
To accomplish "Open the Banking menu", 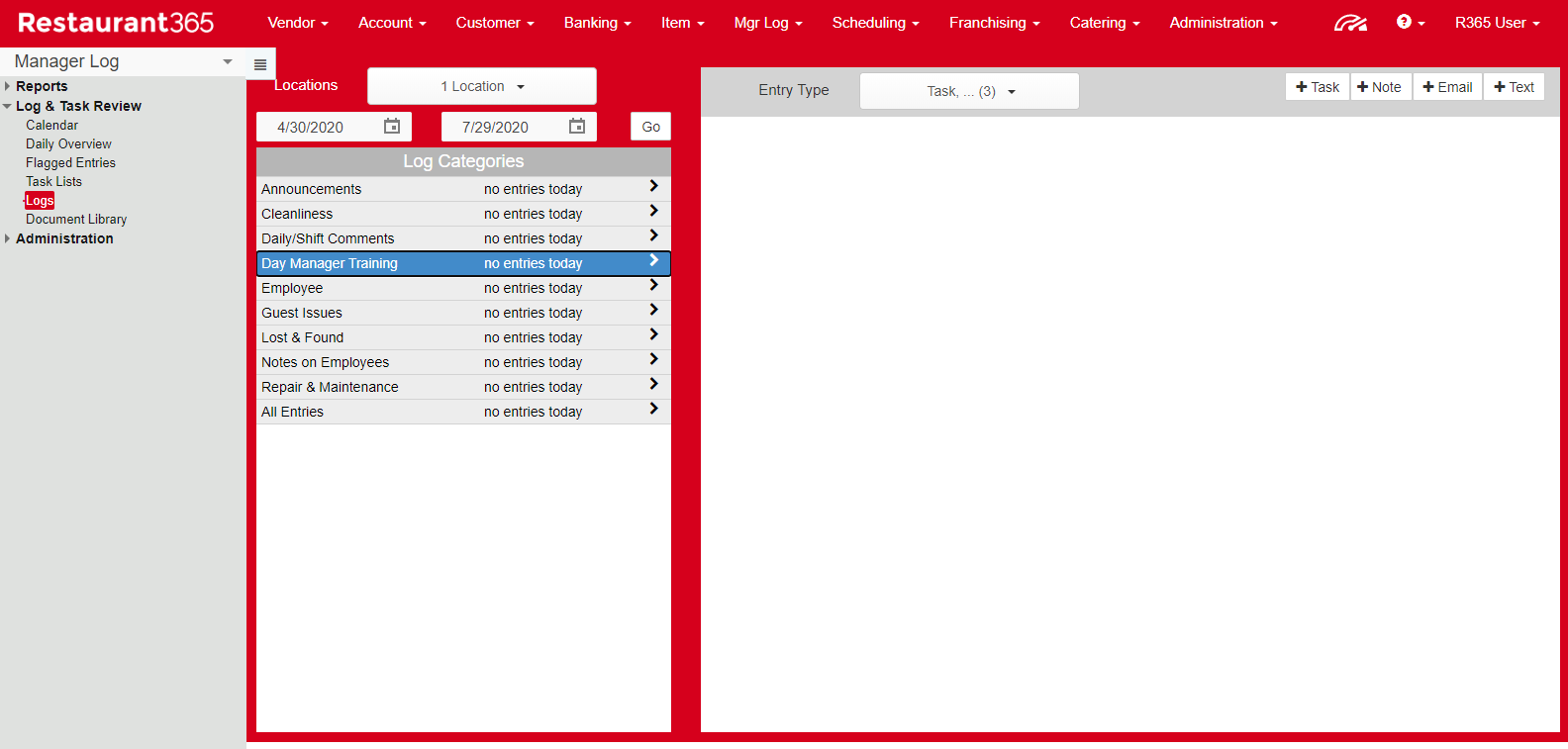I will [598, 23].
